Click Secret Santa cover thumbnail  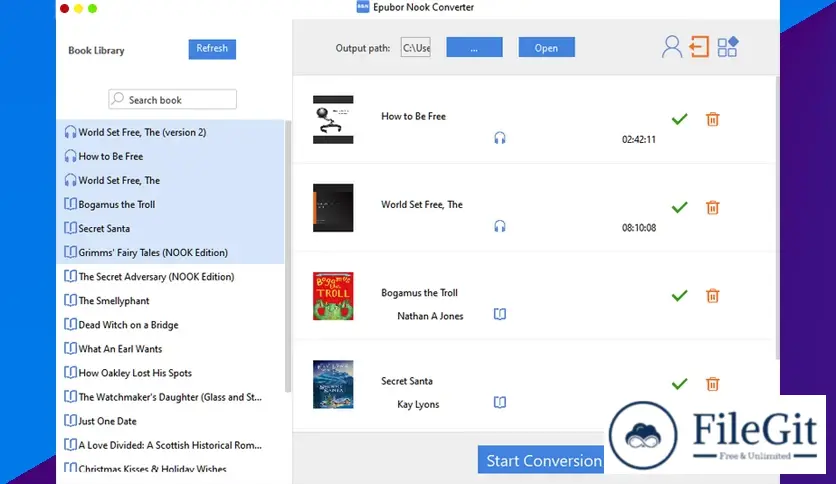[x=333, y=384]
